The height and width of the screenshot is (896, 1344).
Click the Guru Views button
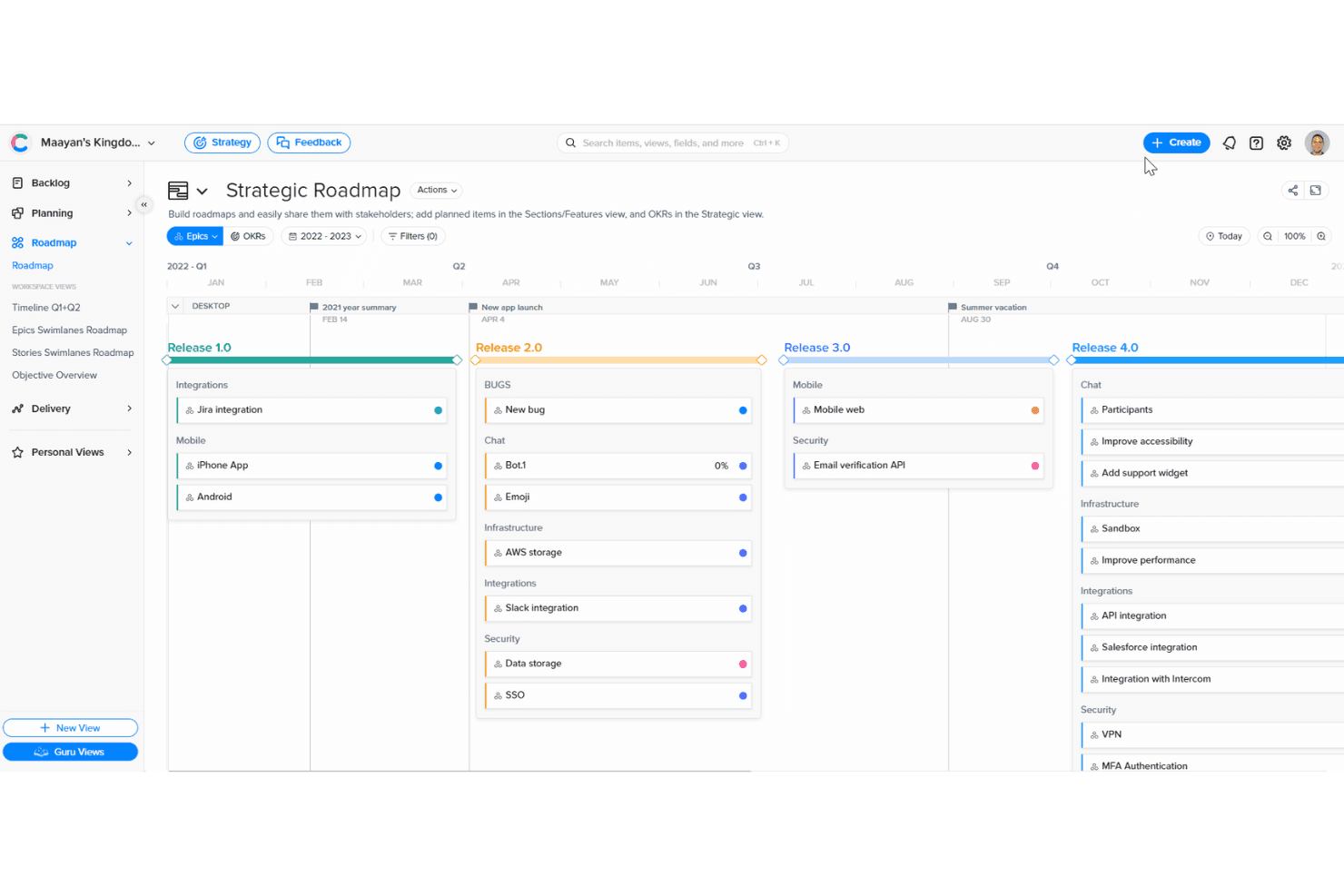tap(70, 752)
